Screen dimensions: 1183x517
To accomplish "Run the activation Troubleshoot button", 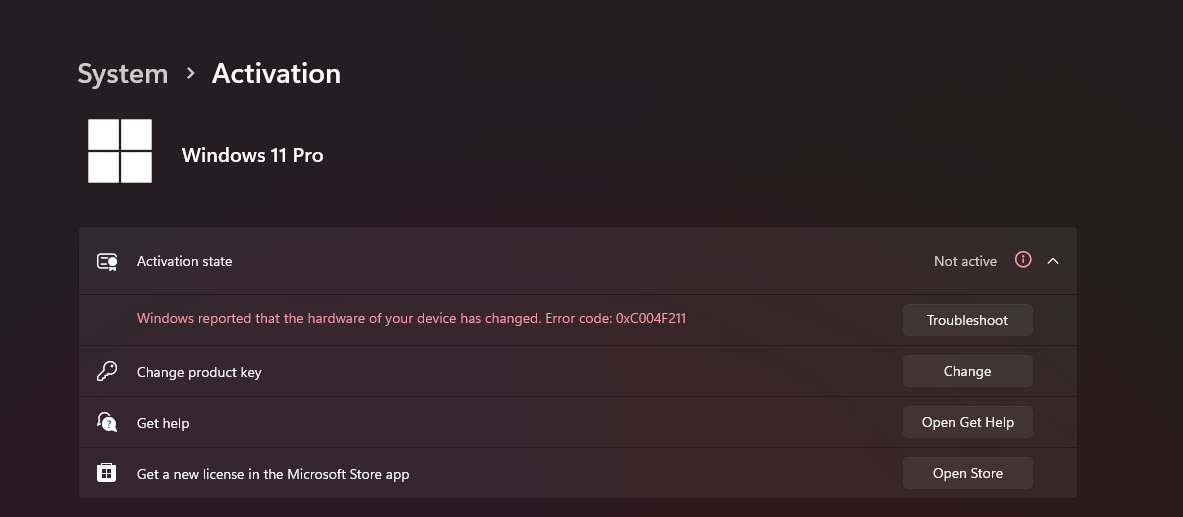I will coord(967,320).
